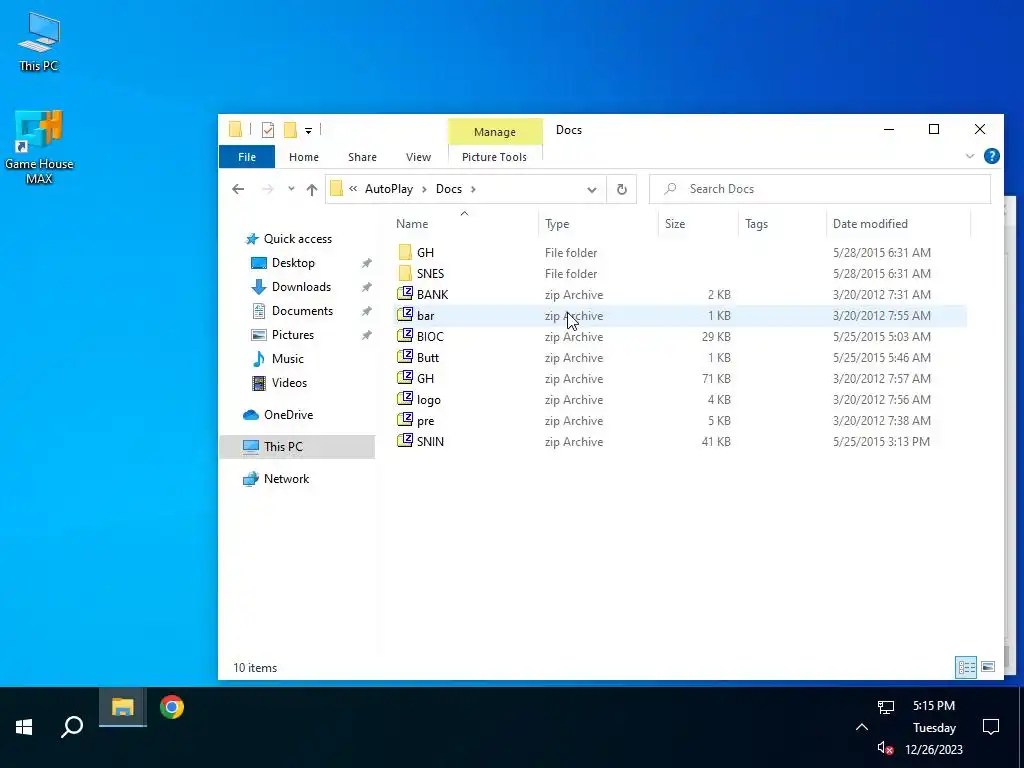1024x768 pixels.
Task: Select Butt zip archive
Action: point(680,357)
